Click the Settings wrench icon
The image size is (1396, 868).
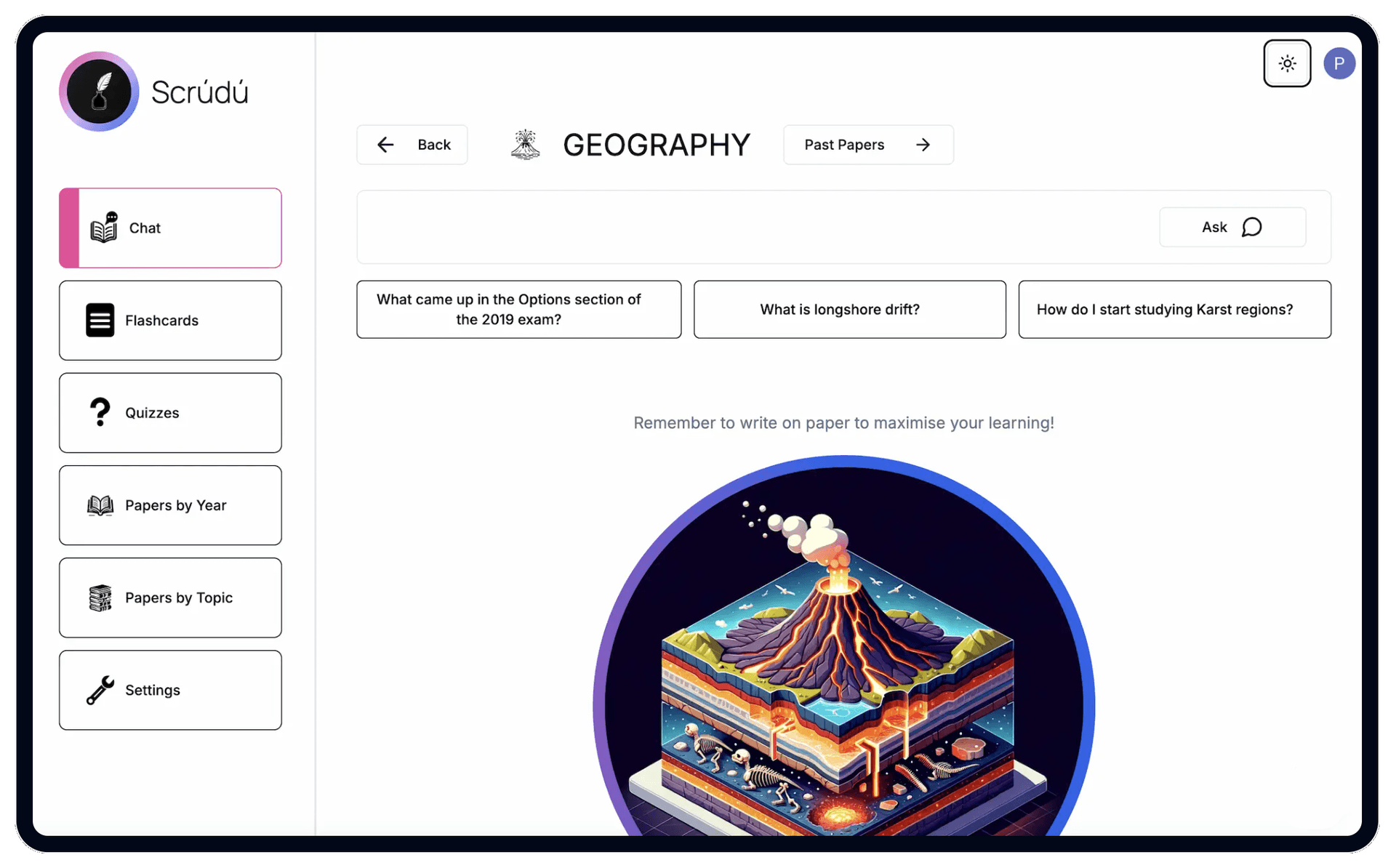tap(100, 690)
